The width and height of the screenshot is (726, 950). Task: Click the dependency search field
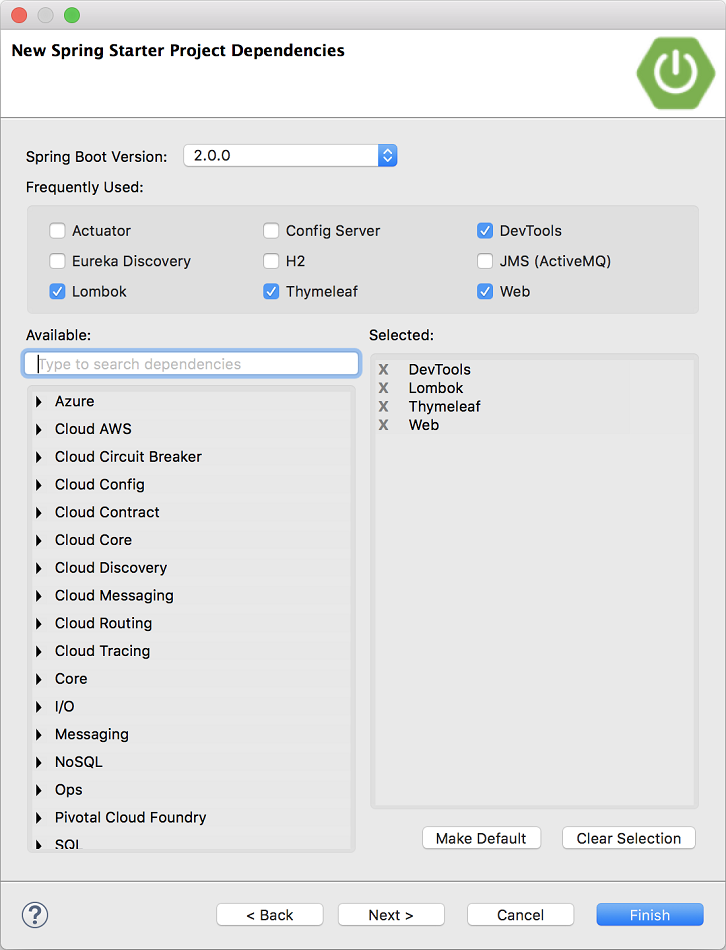pos(190,363)
